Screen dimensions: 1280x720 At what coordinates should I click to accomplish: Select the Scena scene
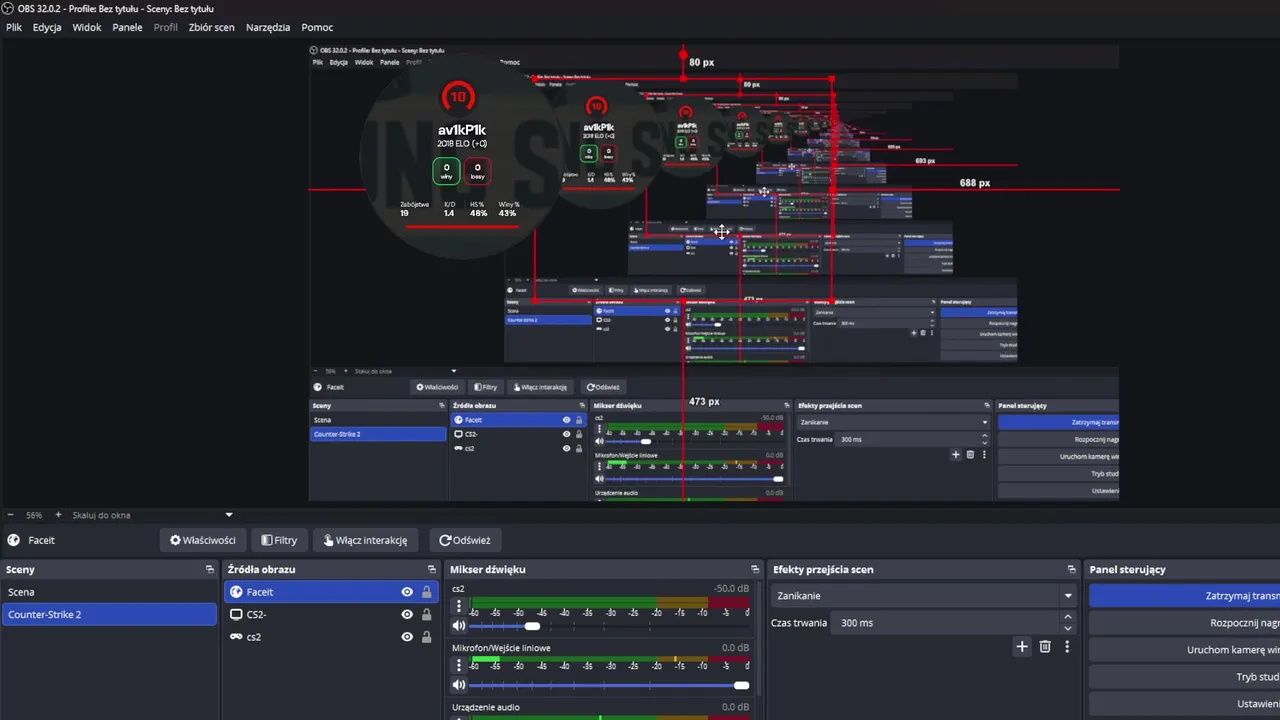(x=109, y=592)
